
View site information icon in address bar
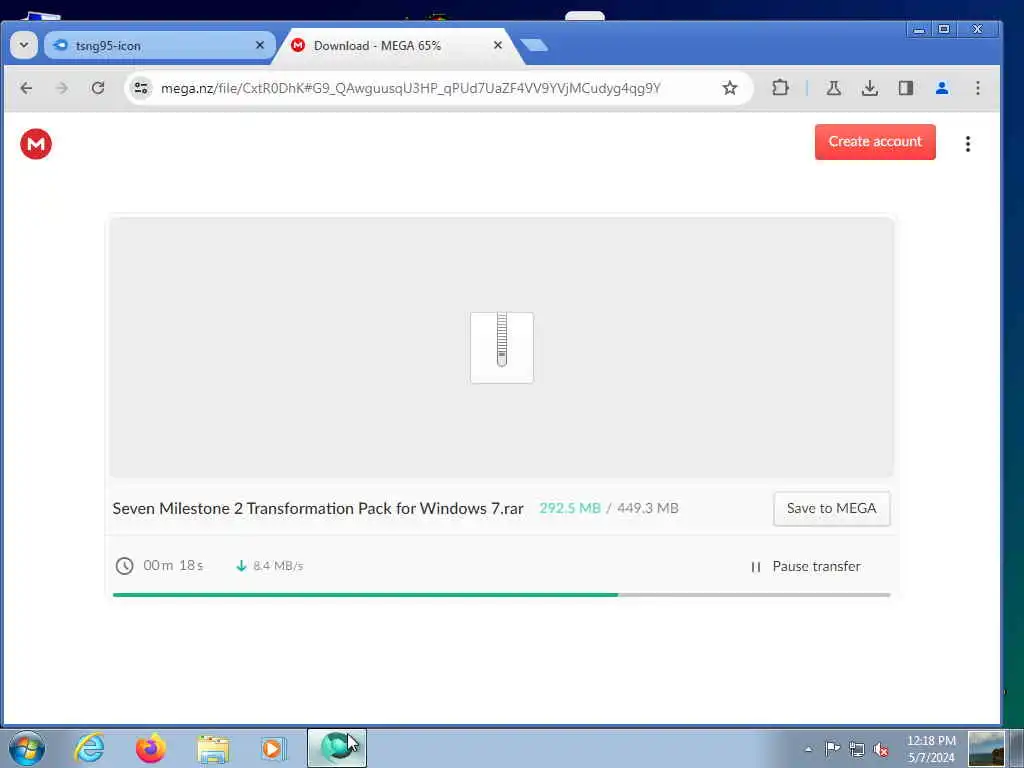tap(141, 88)
